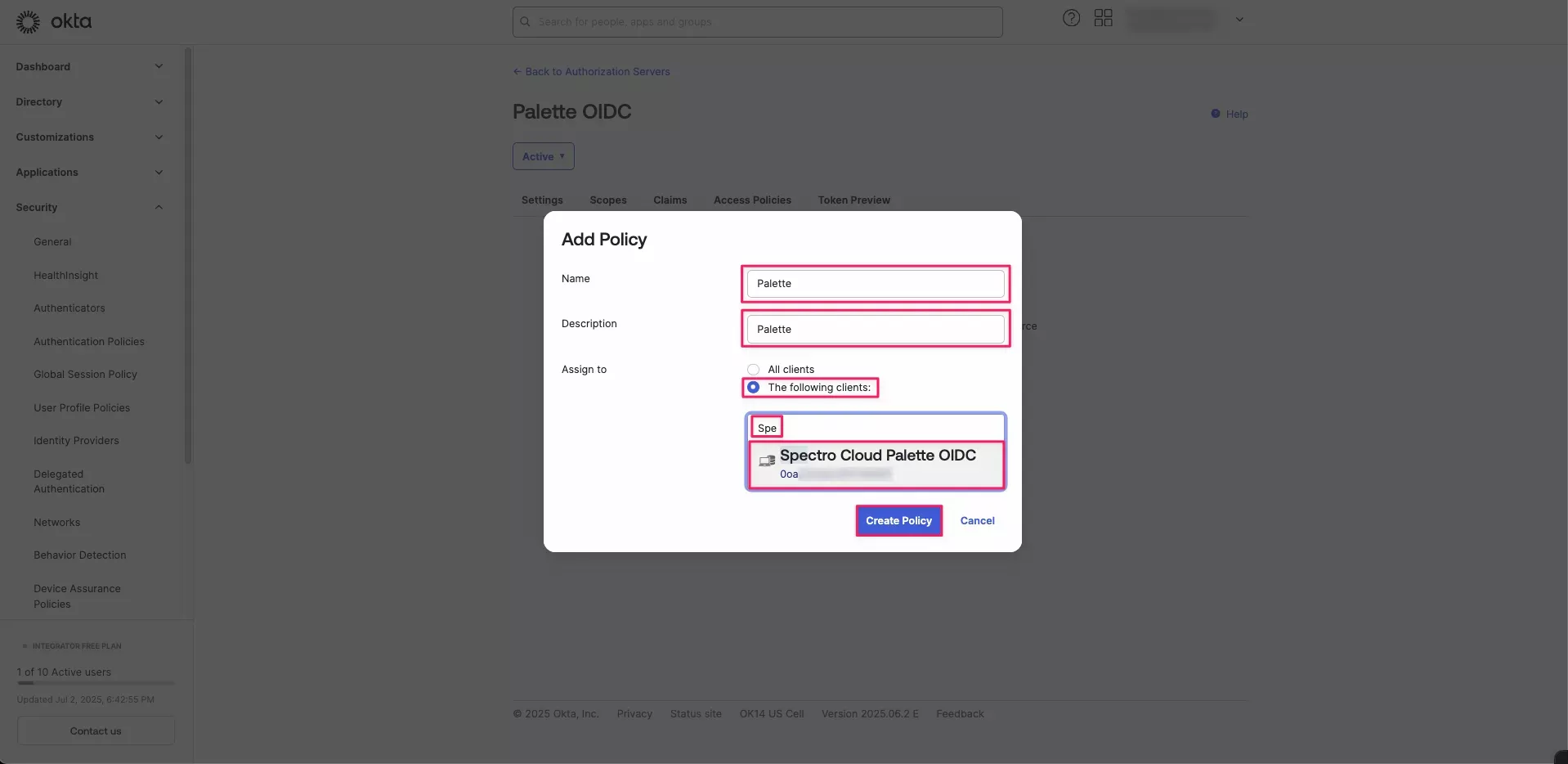This screenshot has width=1568, height=764.
Task: Select The following clients radio button
Action: point(753,387)
